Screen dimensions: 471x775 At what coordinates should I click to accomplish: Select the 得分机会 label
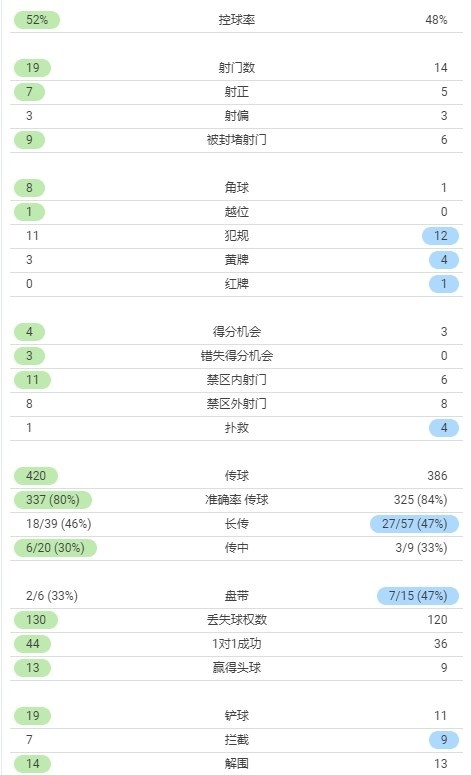point(237,332)
